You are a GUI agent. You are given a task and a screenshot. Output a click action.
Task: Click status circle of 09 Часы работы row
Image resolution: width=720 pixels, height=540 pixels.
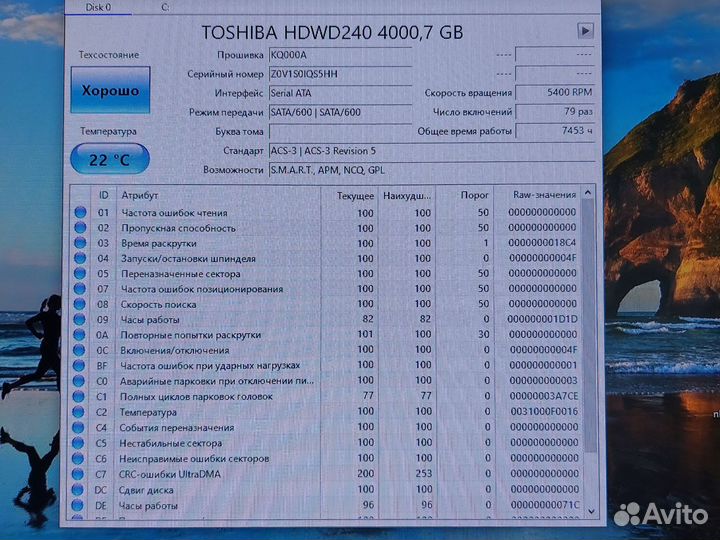pyautogui.click(x=79, y=319)
